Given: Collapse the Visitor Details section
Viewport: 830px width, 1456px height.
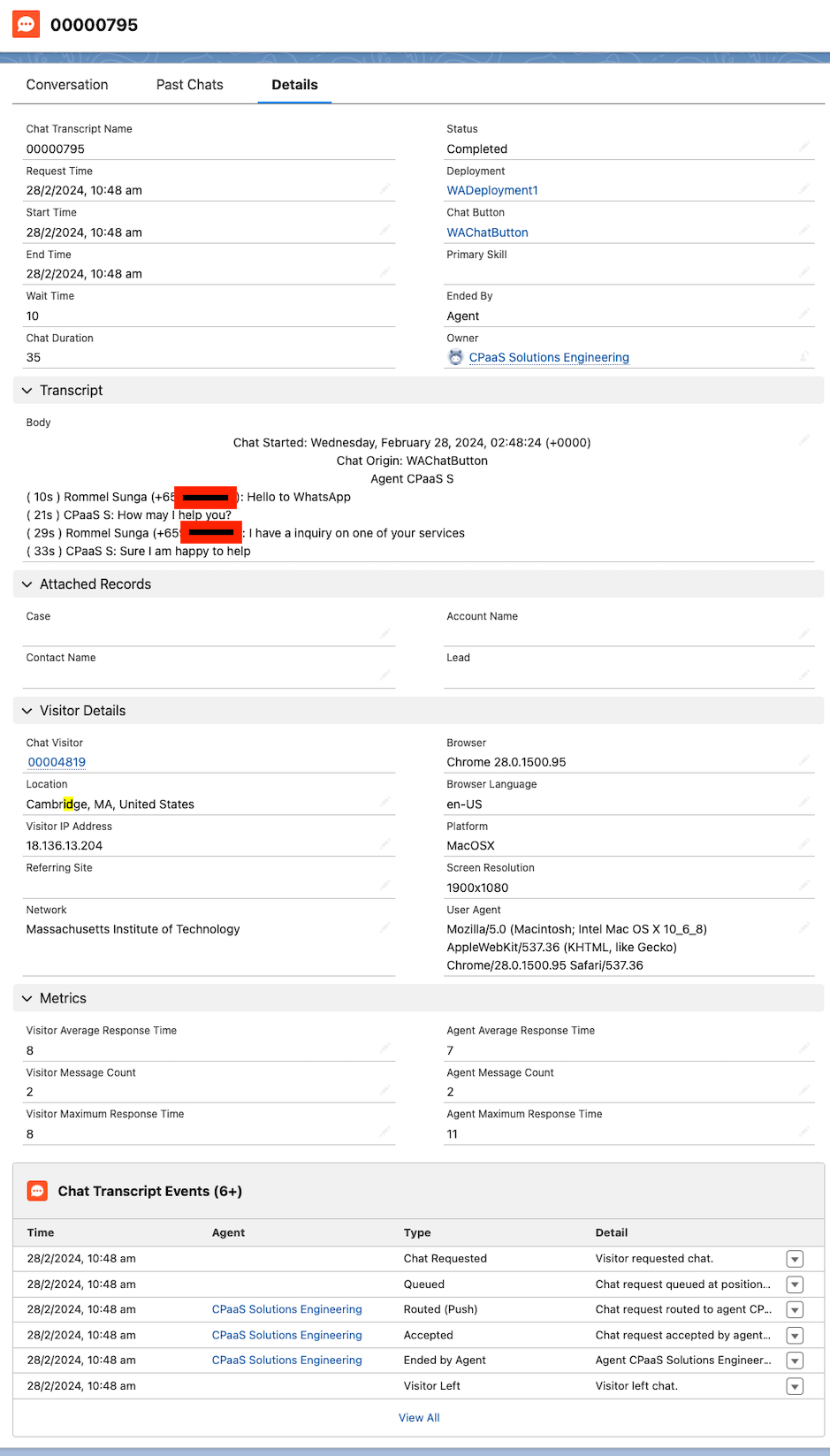Looking at the screenshot, I should 27,711.
